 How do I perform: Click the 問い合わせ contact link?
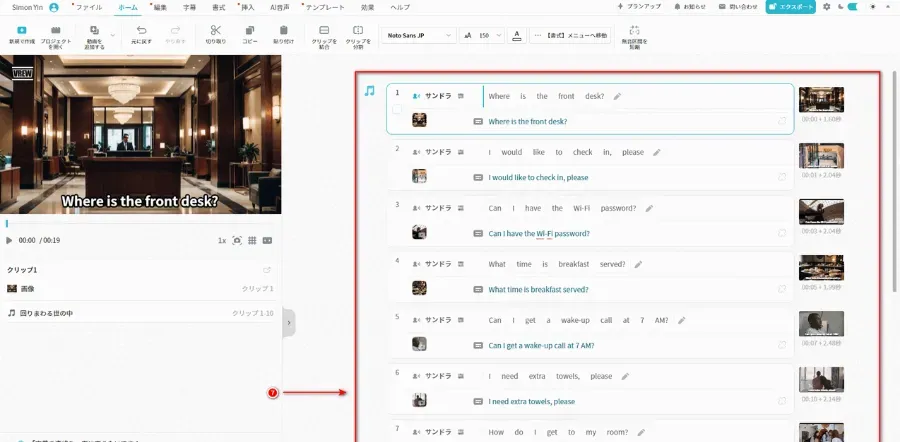click(x=738, y=7)
